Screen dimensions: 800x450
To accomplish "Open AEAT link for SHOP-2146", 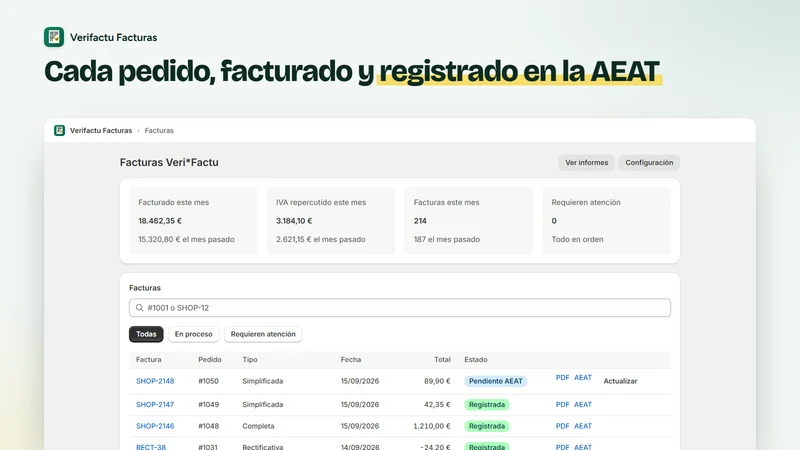I will pyautogui.click(x=583, y=426).
